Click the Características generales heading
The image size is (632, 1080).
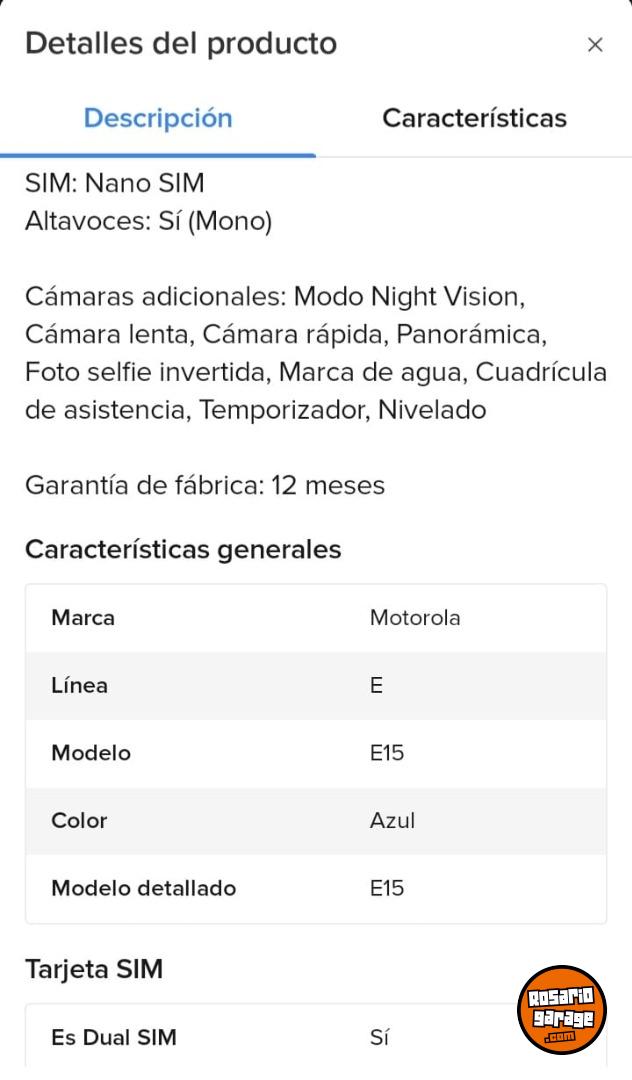[x=183, y=549]
